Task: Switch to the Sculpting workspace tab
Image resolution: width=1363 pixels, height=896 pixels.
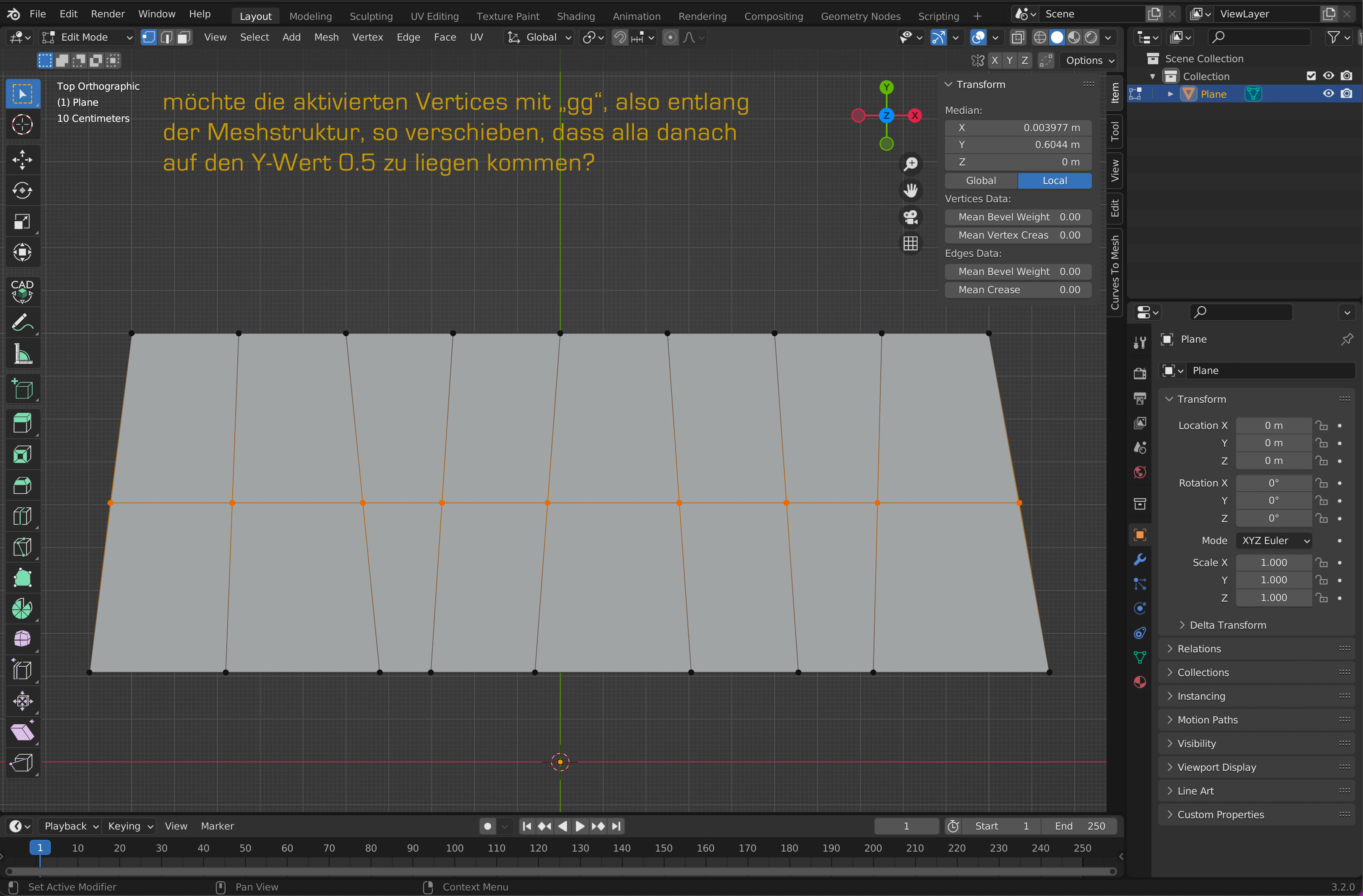Action: point(371,16)
